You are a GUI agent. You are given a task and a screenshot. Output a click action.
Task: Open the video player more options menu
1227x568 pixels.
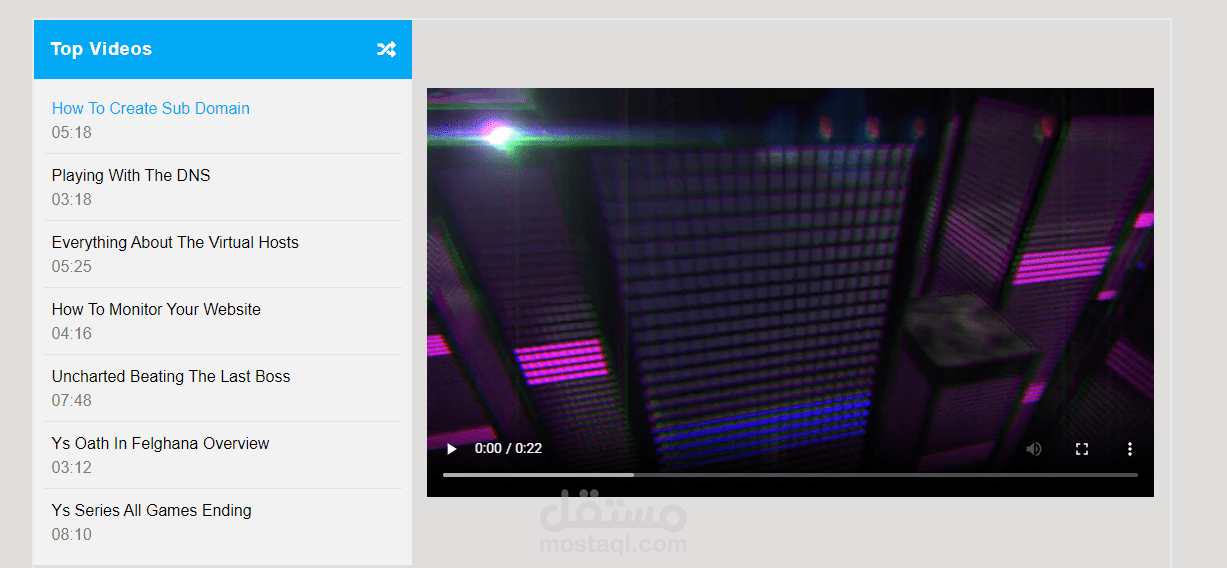tap(1130, 449)
